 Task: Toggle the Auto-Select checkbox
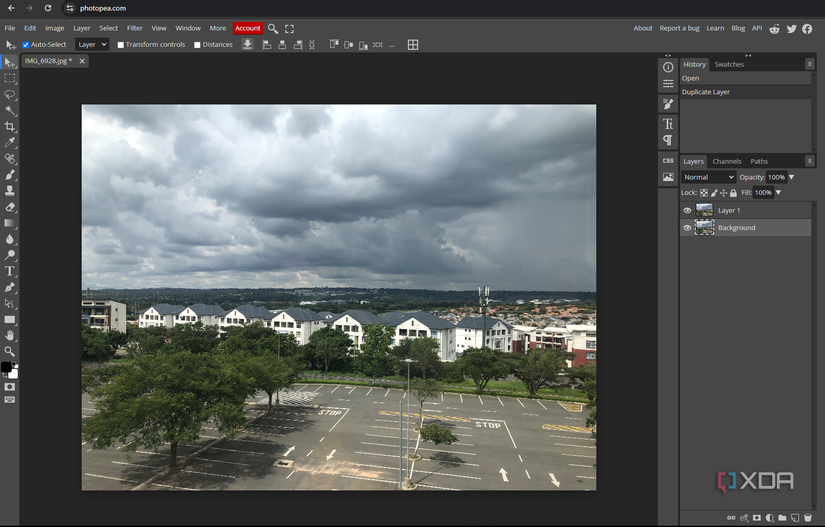[26, 45]
